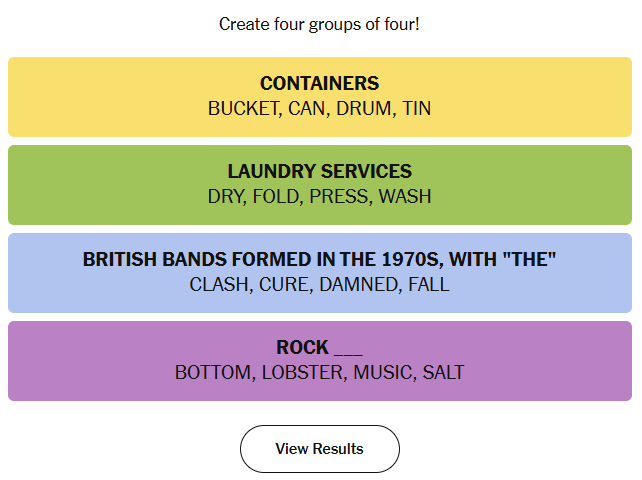
Task: Click the View Results button
Action: [x=319, y=449]
